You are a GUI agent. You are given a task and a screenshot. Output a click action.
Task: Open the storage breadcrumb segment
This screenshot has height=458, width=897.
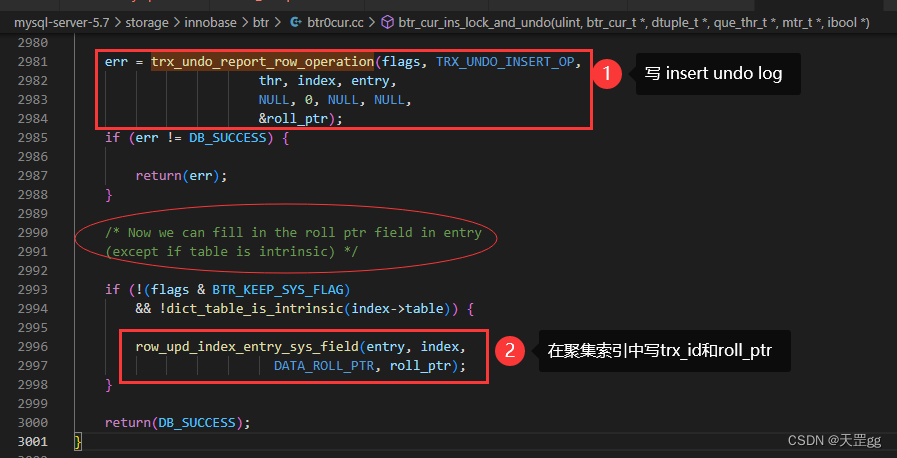point(148,23)
